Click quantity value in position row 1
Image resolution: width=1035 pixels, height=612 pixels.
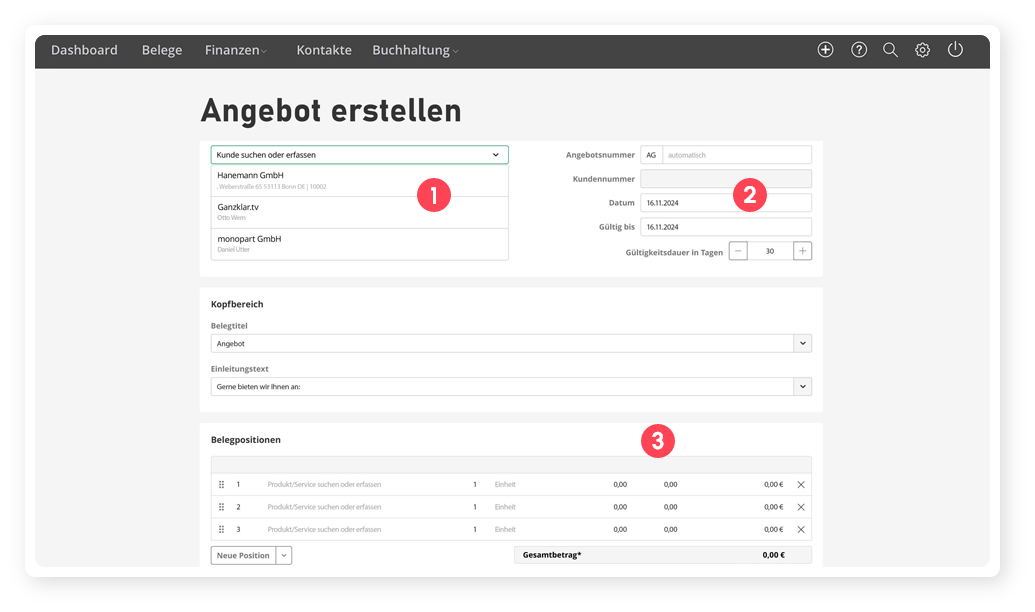point(475,485)
